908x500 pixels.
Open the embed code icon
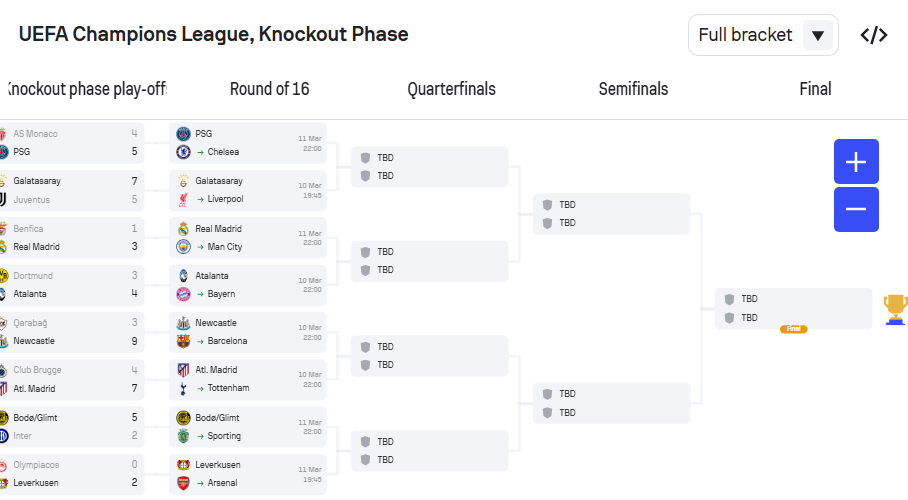[874, 35]
